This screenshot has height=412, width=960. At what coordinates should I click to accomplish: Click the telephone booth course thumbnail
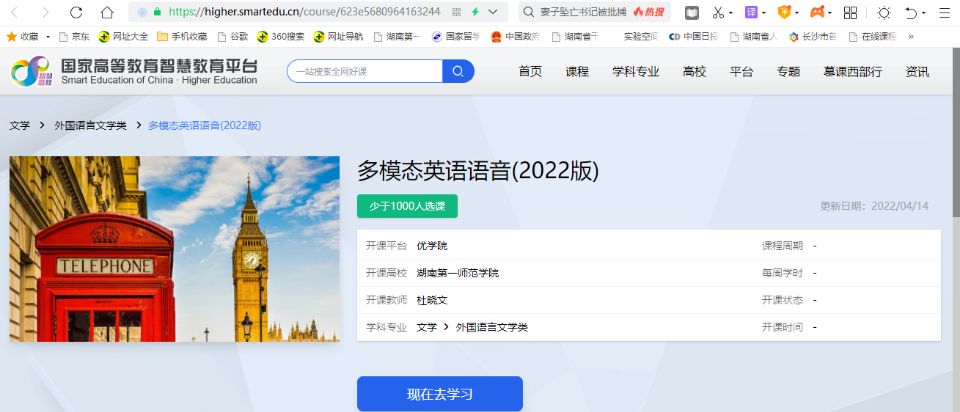(x=175, y=248)
